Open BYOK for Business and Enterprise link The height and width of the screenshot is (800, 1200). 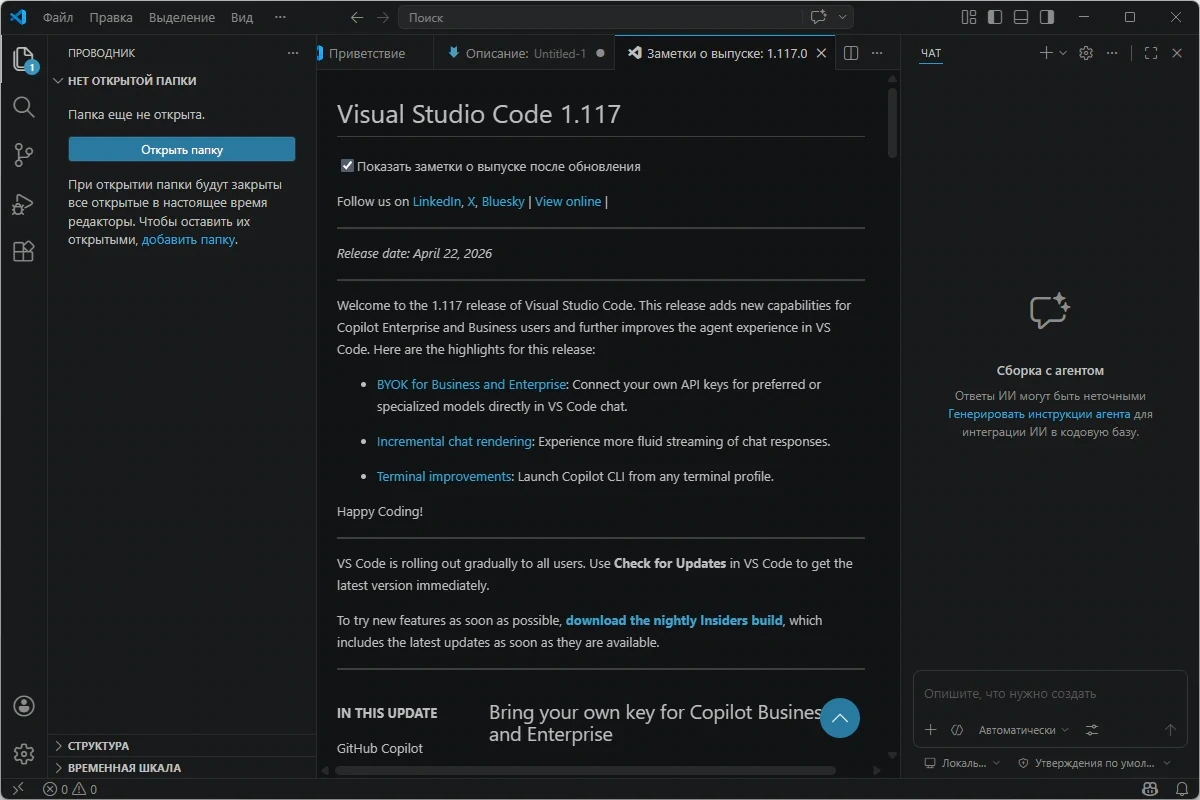tap(472, 384)
